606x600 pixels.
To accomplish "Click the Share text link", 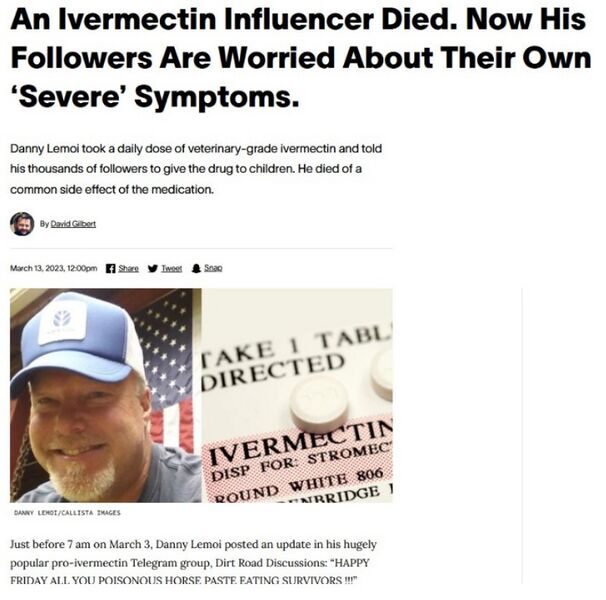I will 129,268.
